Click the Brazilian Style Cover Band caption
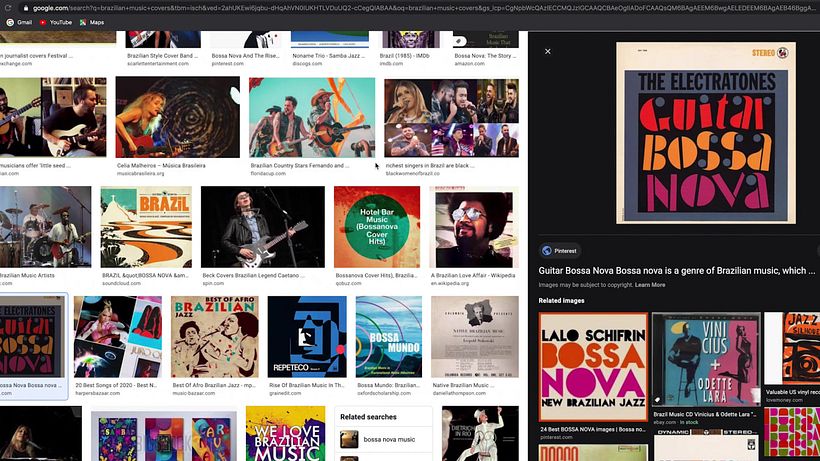 click(162, 55)
